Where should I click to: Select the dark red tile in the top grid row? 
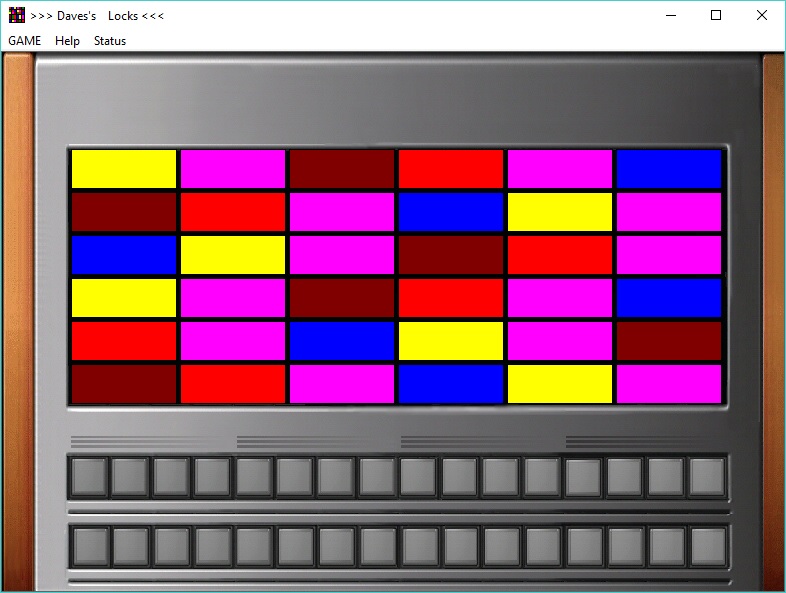(342, 169)
